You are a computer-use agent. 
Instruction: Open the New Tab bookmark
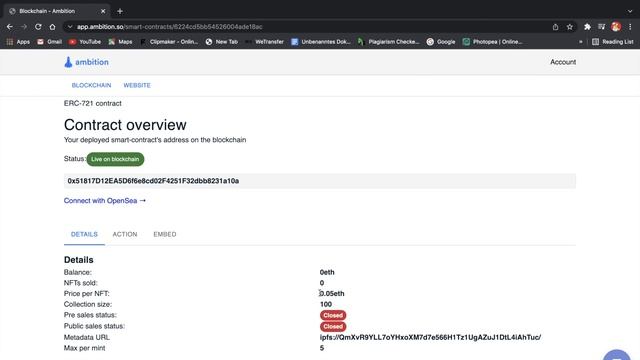click(x=222, y=42)
